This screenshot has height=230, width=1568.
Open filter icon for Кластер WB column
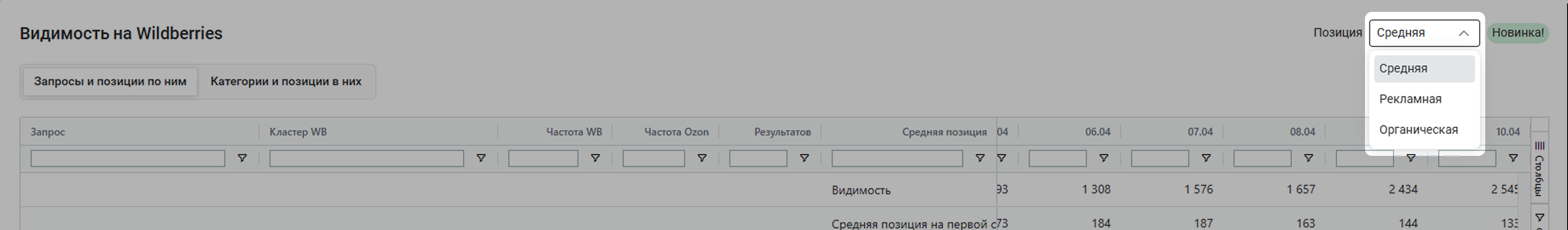[x=481, y=158]
